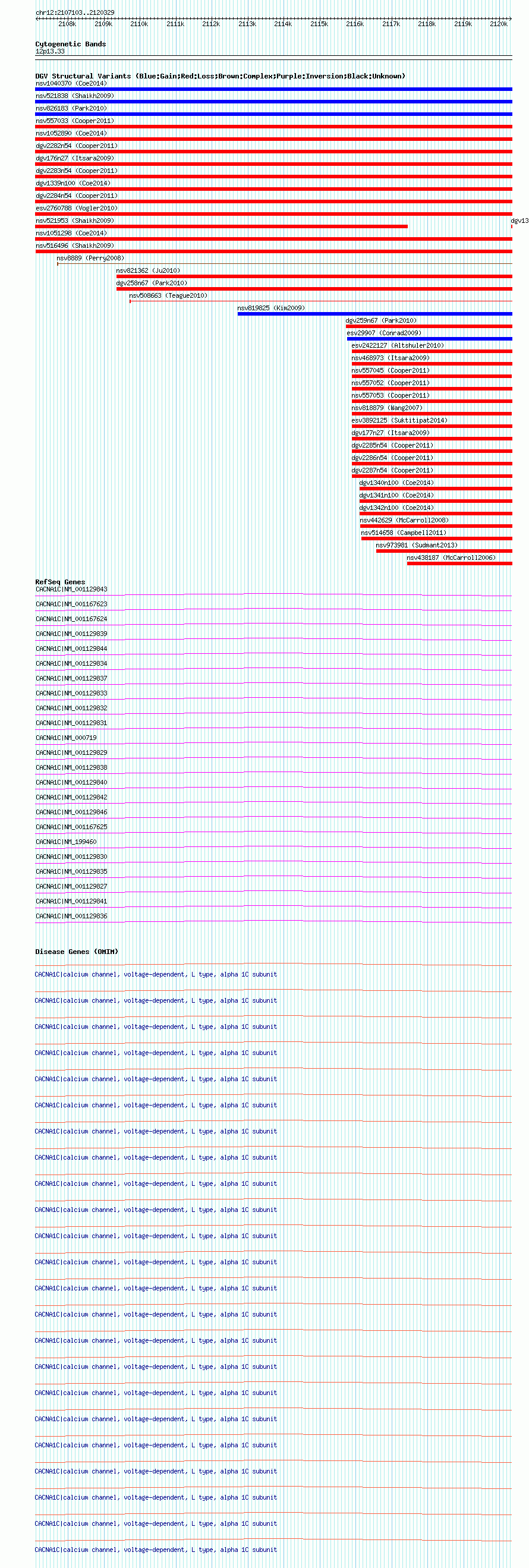Image resolution: width=529 pixels, height=1568 pixels.
Task: Select variant esv2422127 (Altshuler2010)
Action: pyautogui.click(x=398, y=345)
